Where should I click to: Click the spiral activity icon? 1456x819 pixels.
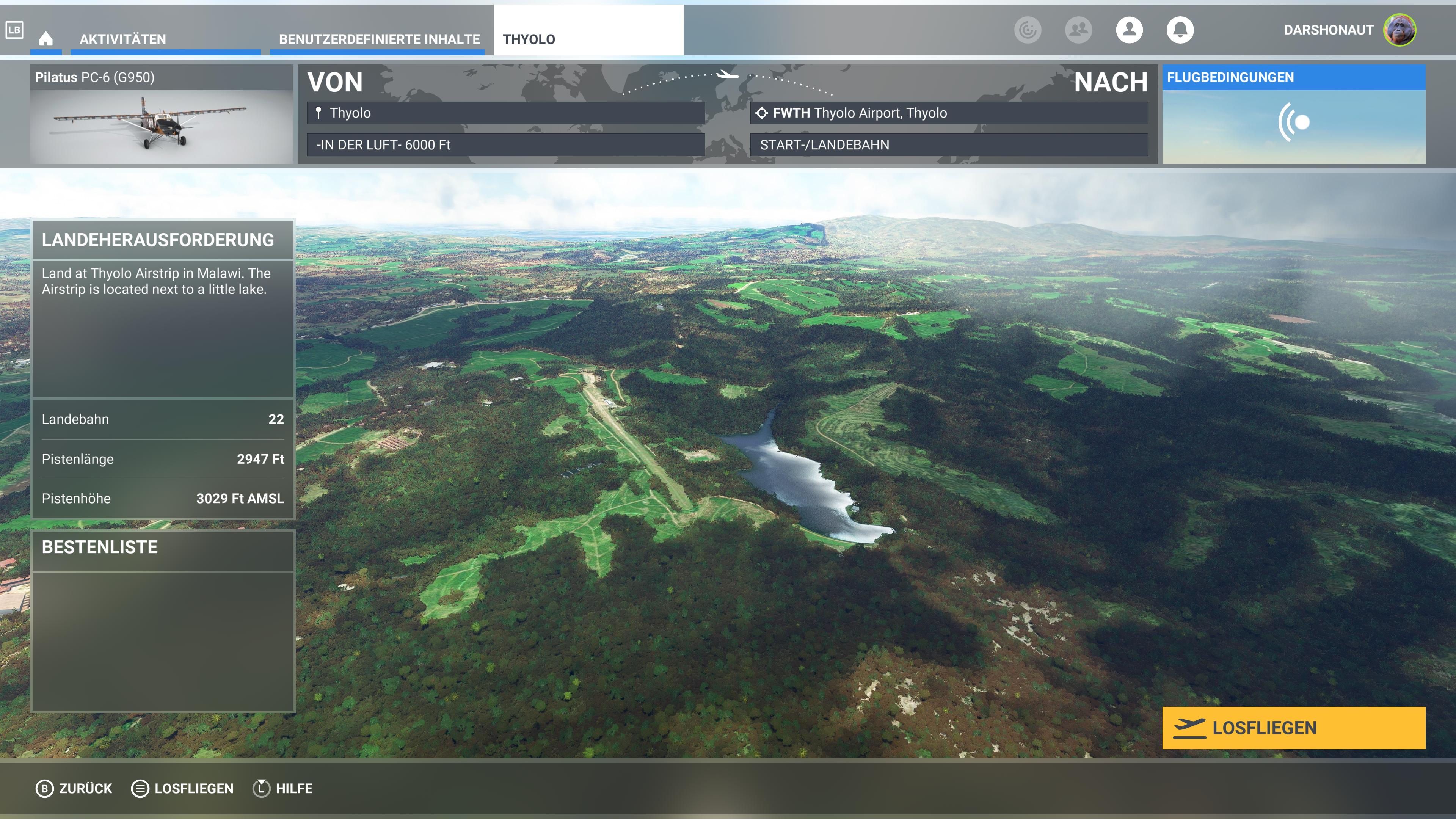pyautogui.click(x=1028, y=30)
